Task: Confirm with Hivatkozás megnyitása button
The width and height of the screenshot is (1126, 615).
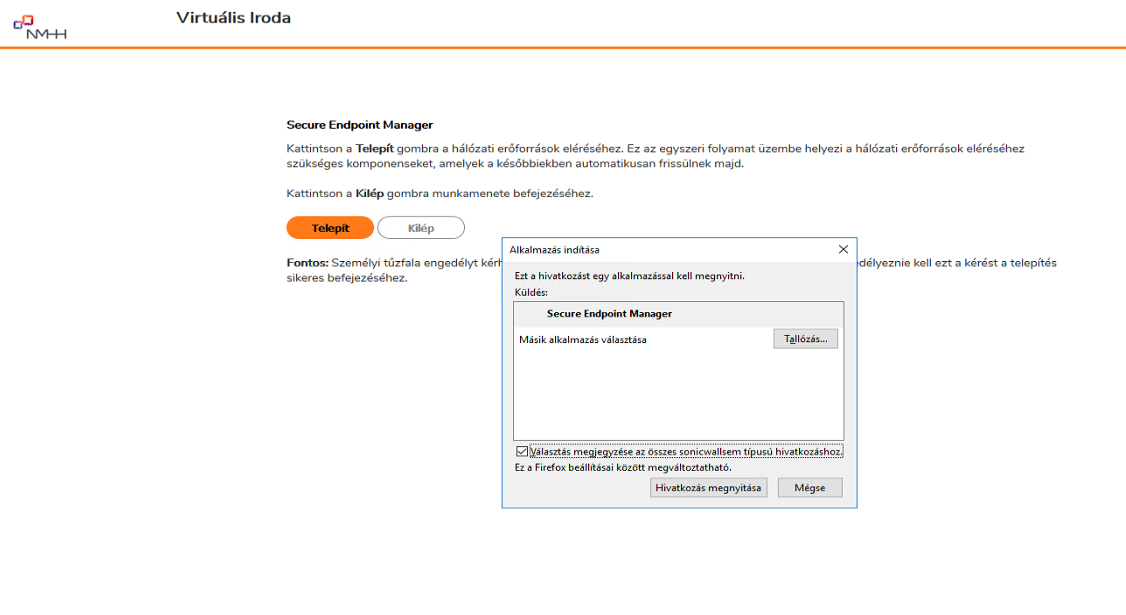Action: click(708, 488)
